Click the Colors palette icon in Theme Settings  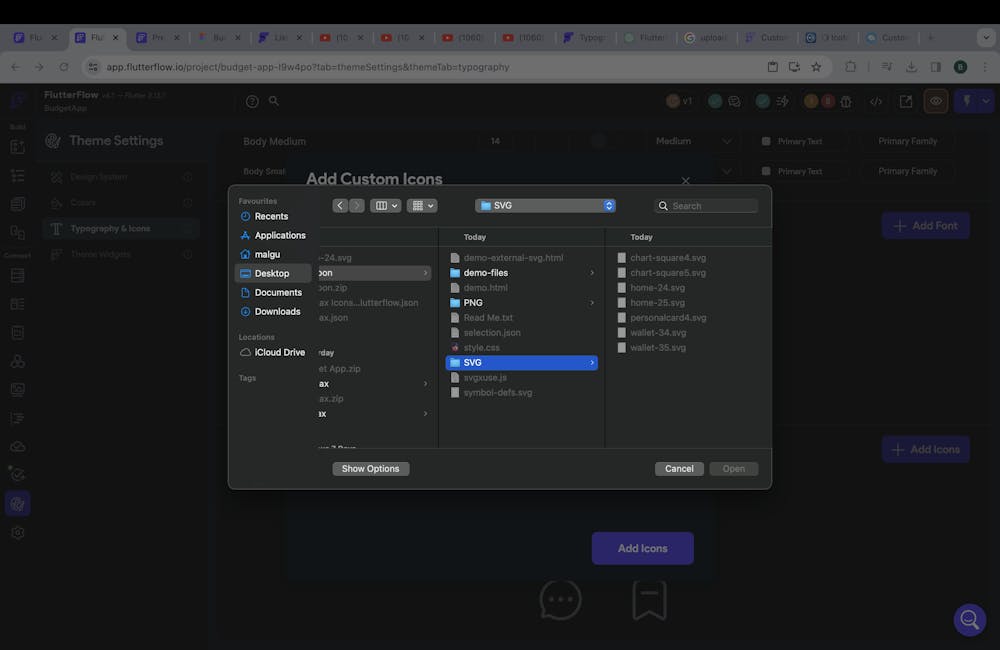click(x=57, y=202)
